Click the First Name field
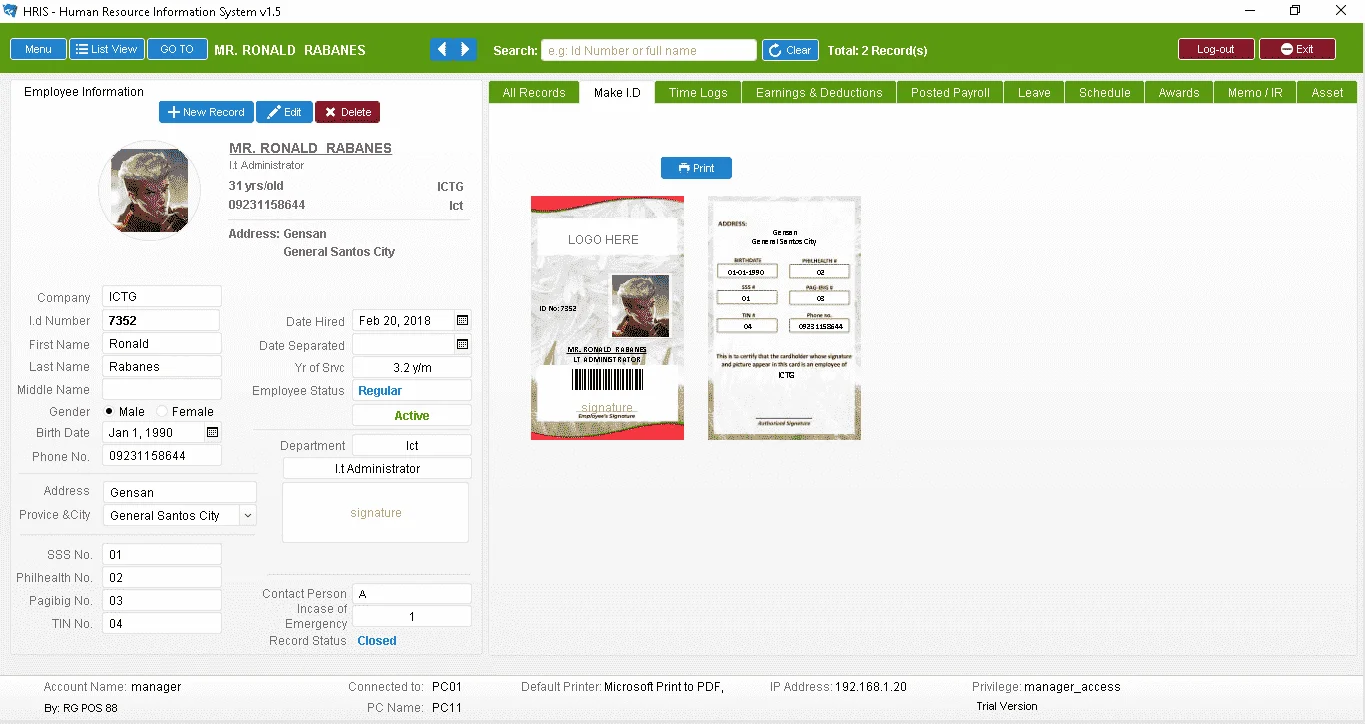The image size is (1365, 724). coord(161,344)
